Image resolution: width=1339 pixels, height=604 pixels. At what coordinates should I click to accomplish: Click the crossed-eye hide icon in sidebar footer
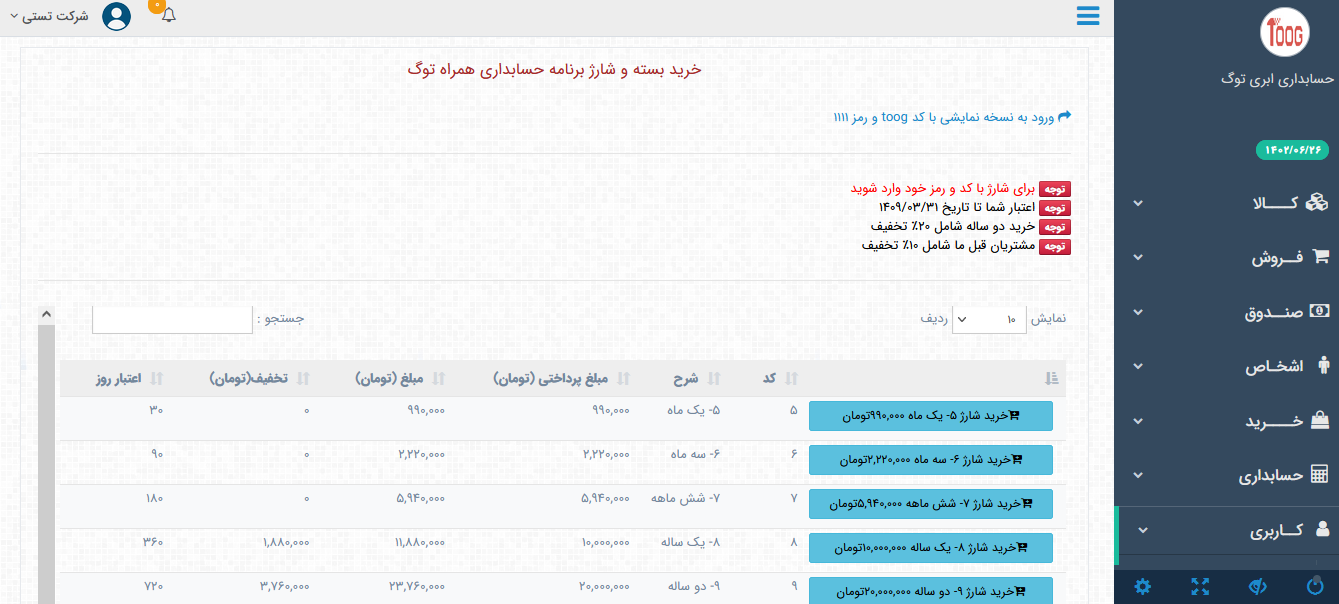point(1259,586)
